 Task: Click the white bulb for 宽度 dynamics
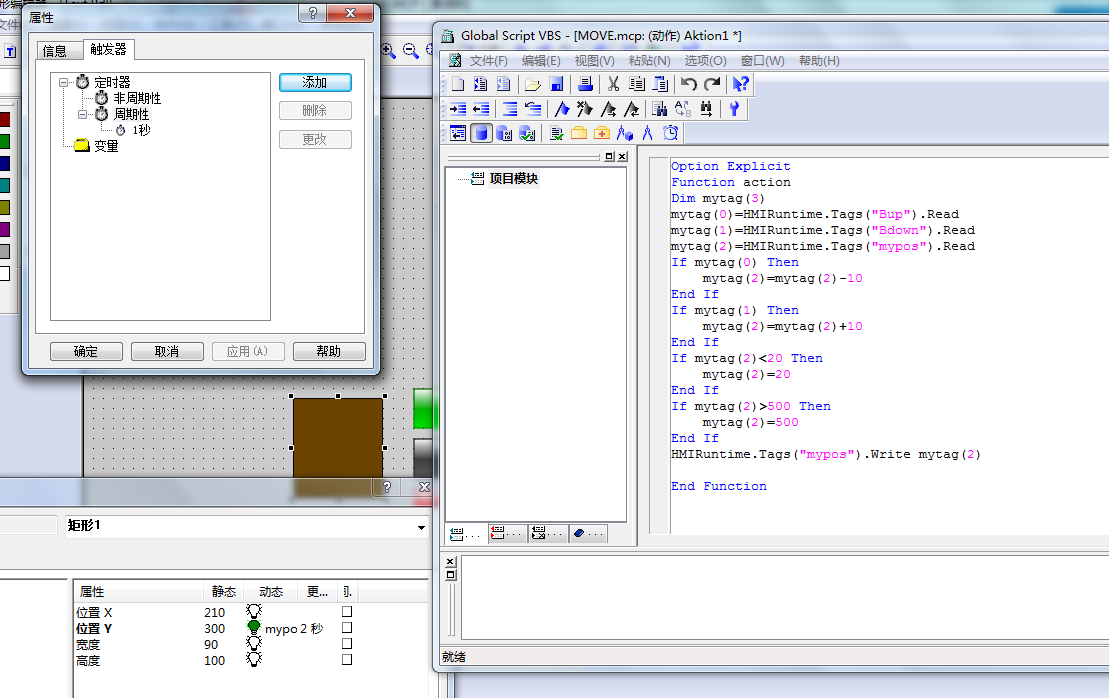click(253, 643)
